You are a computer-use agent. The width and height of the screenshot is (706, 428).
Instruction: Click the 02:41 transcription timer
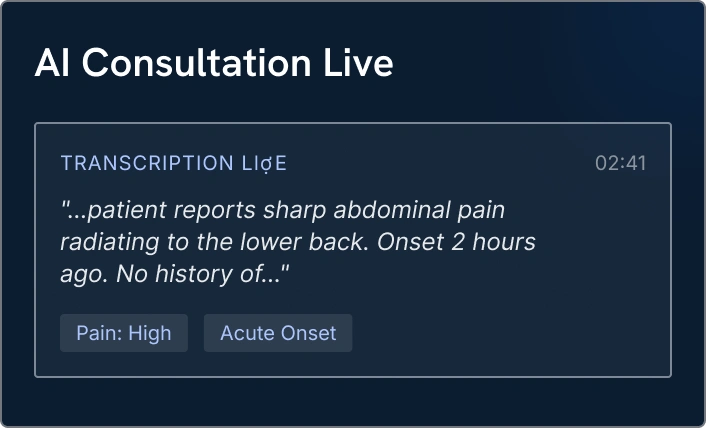coord(620,163)
